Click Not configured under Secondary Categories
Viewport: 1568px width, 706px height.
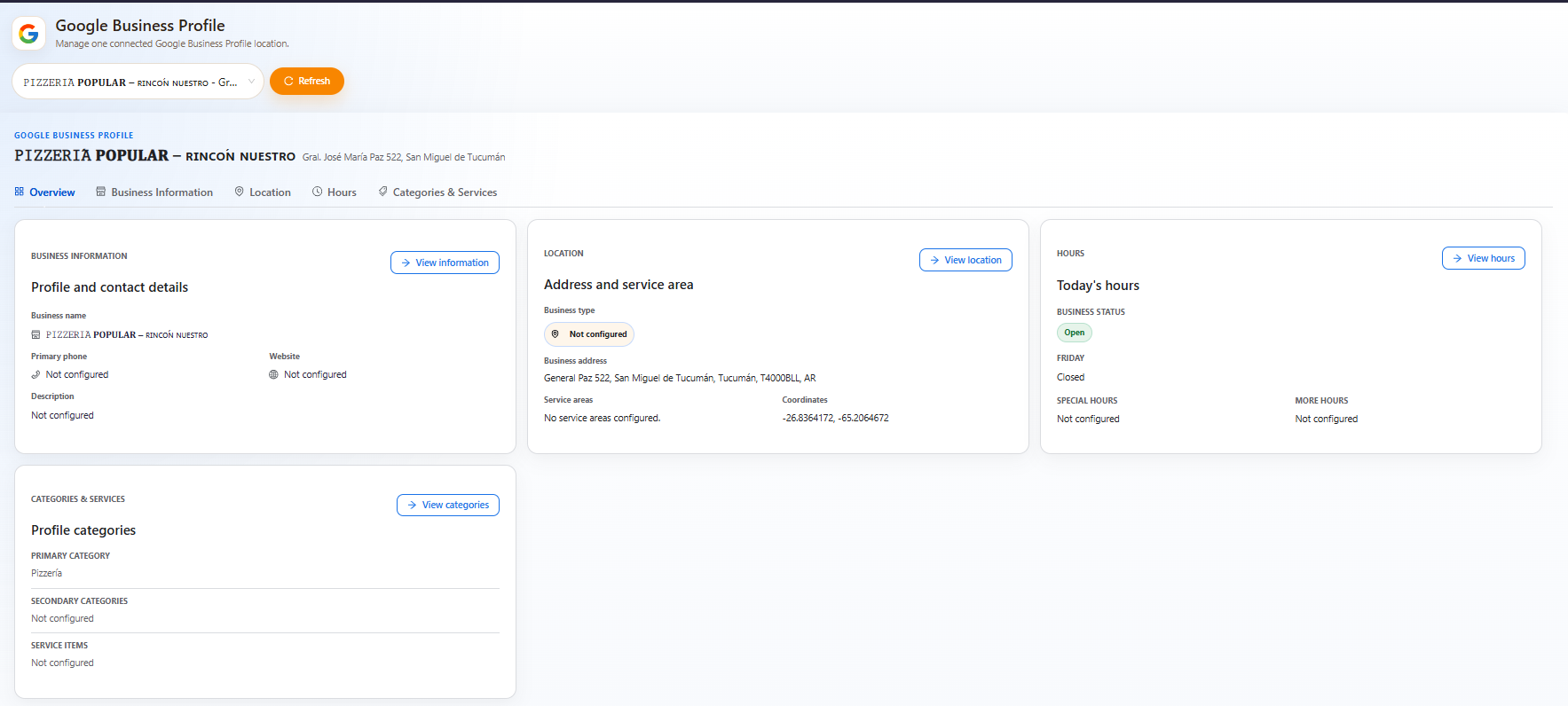coord(62,619)
